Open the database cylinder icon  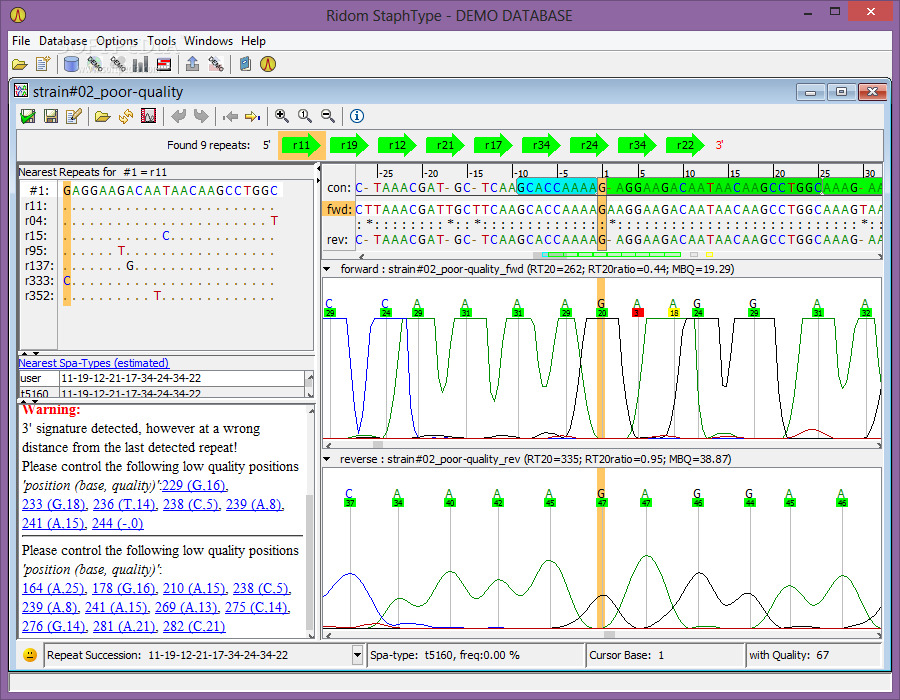[x=71, y=64]
